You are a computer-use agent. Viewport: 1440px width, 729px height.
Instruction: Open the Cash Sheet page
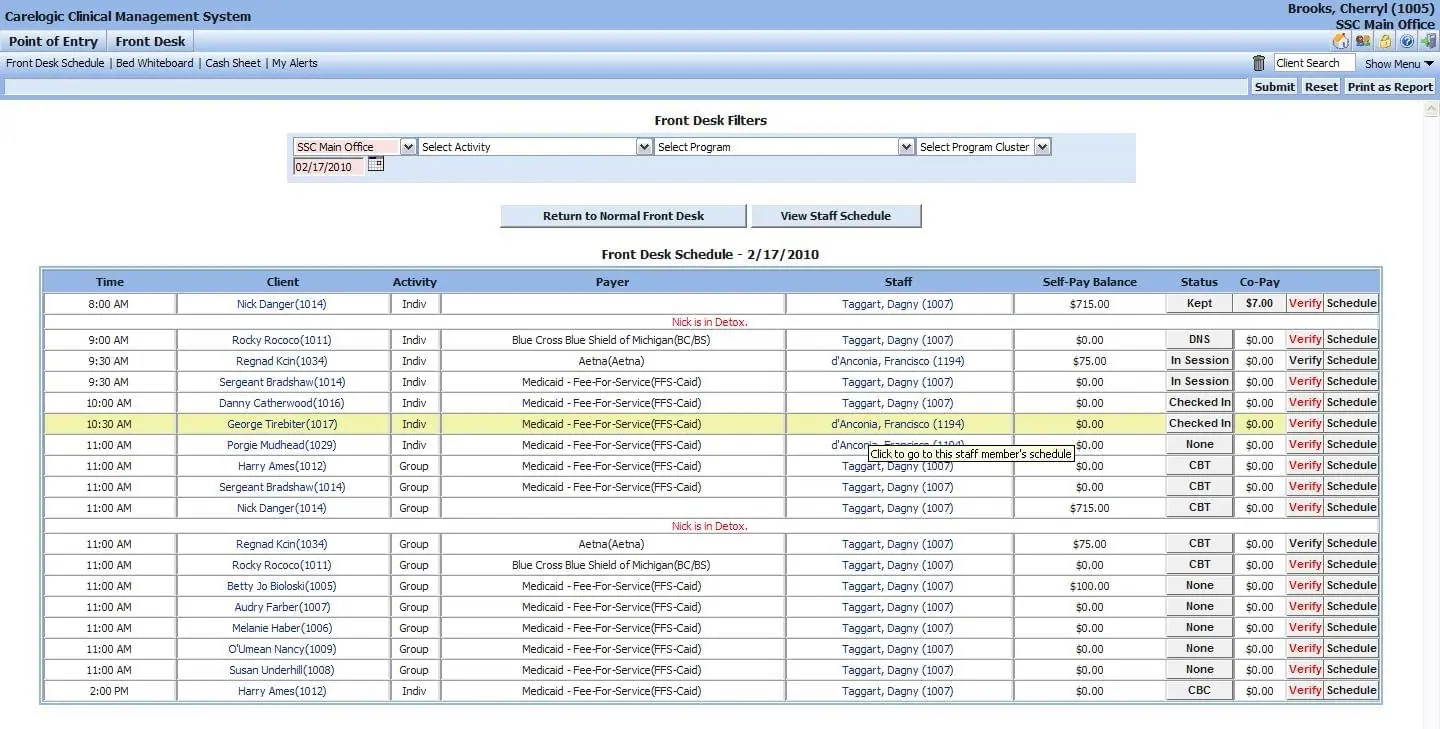pos(232,62)
